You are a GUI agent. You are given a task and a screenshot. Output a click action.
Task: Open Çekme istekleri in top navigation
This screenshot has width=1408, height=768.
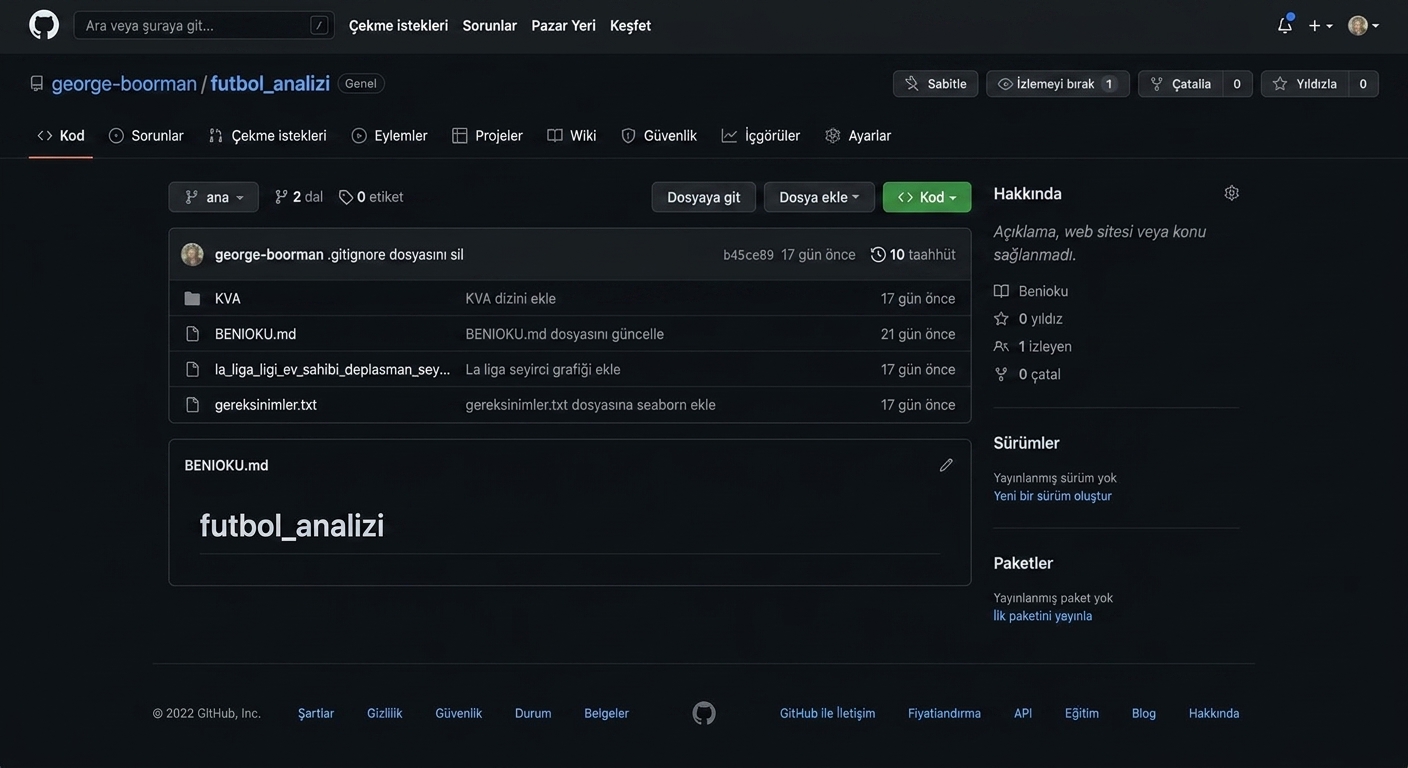pos(398,25)
